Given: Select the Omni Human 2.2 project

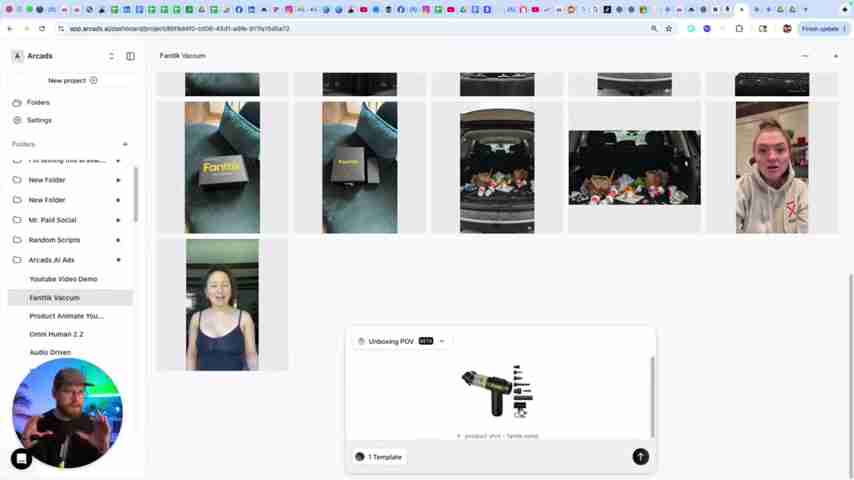Looking at the screenshot, I should [x=56, y=334].
